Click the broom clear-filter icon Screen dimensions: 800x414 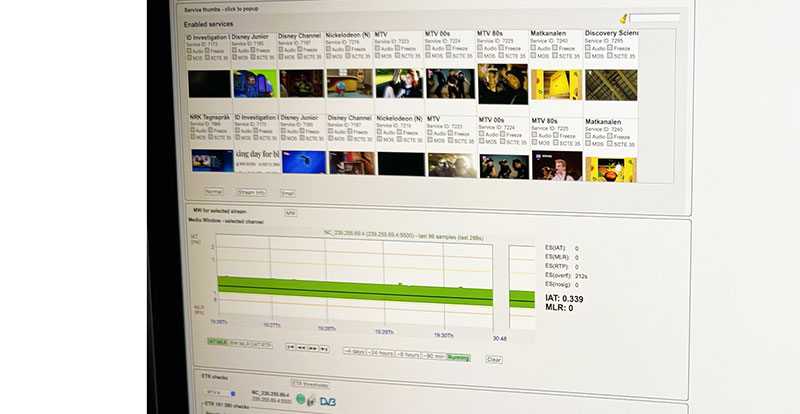pyautogui.click(x=623, y=18)
